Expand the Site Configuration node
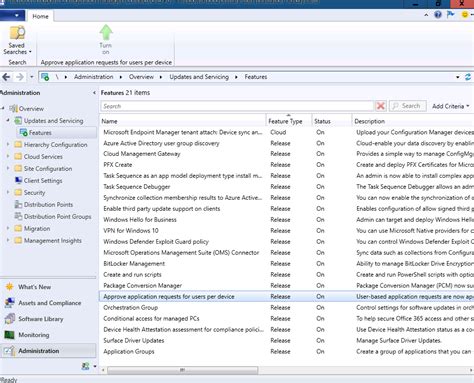Screen dimensions: 474x383 point(8,168)
